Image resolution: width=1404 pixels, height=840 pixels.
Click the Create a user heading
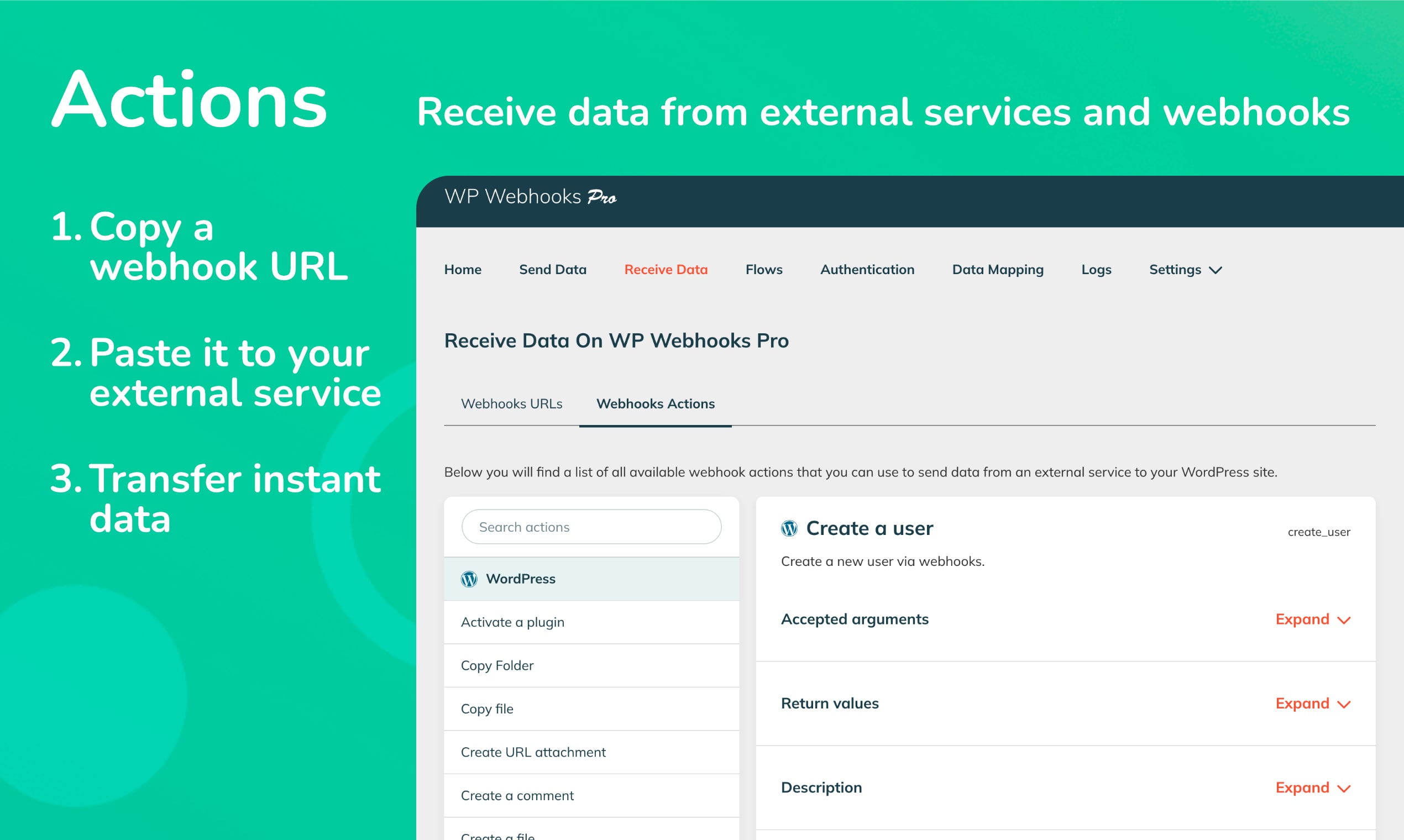[x=869, y=528]
